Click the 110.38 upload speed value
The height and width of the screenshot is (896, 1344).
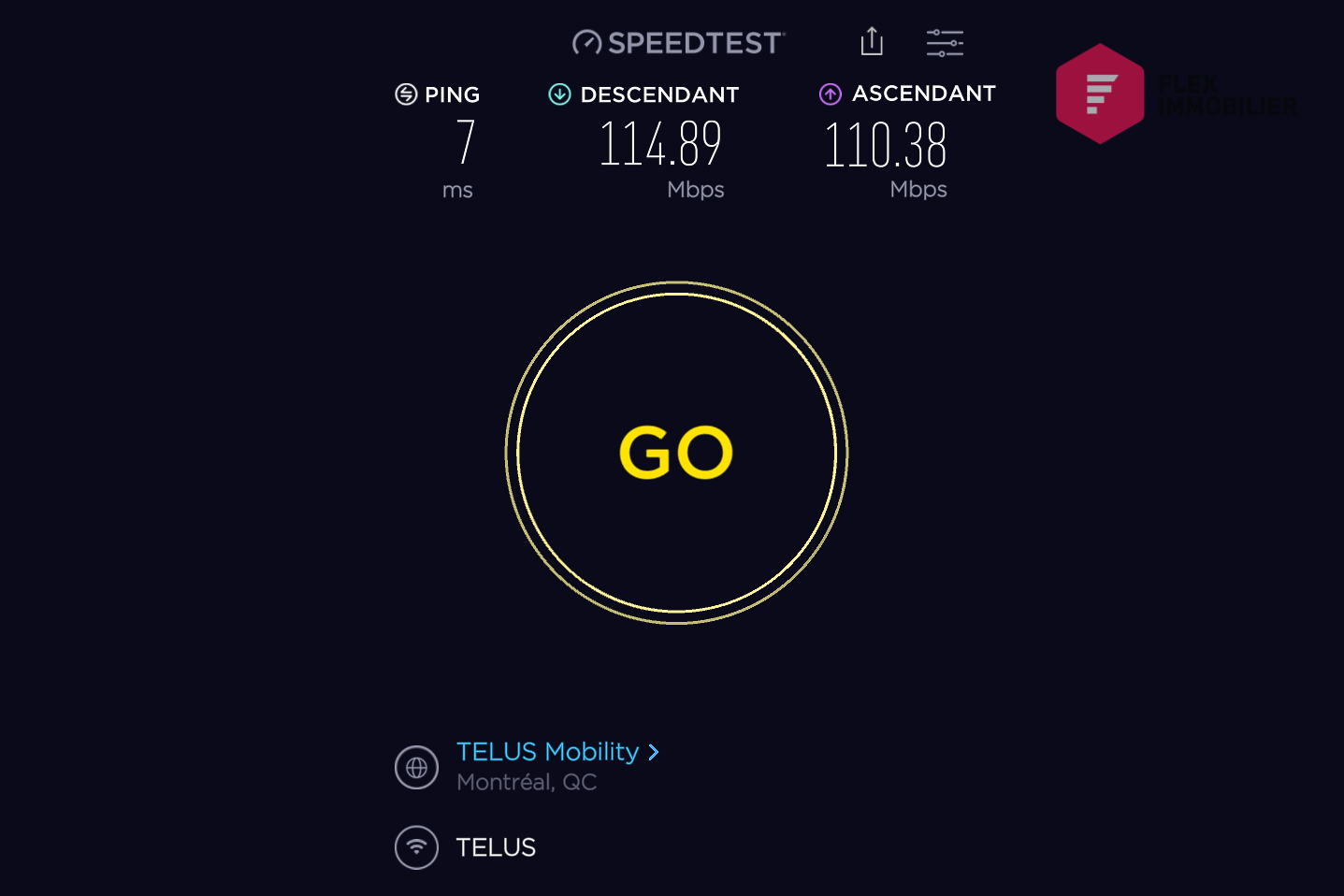[x=885, y=146]
